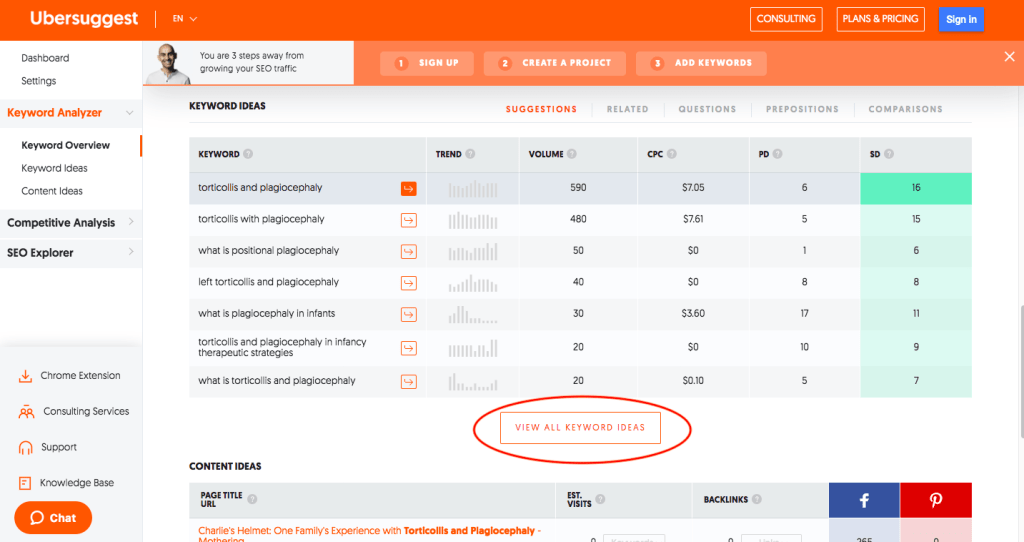This screenshot has height=542, width=1024.
Task: Click arrow icon for what is positional plagiocephaly
Action: click(x=409, y=251)
